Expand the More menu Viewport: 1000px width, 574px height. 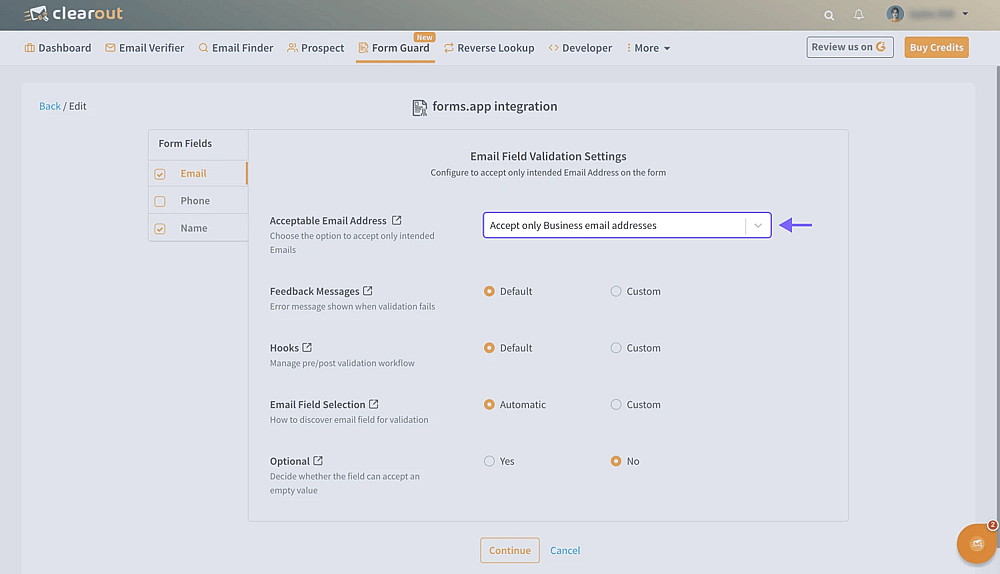click(648, 48)
